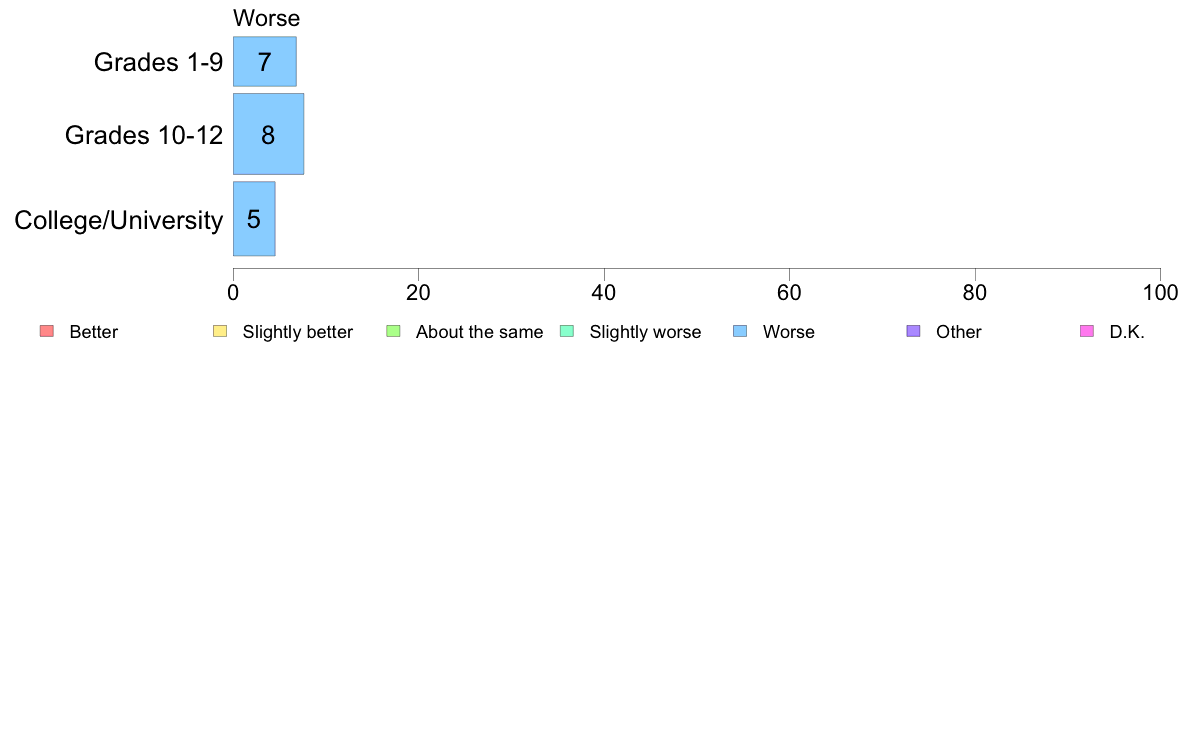Image resolution: width=1188 pixels, height=736 pixels.
Task: Select the Grades 1-9 bar showing 7
Action: pyautogui.click(x=264, y=61)
